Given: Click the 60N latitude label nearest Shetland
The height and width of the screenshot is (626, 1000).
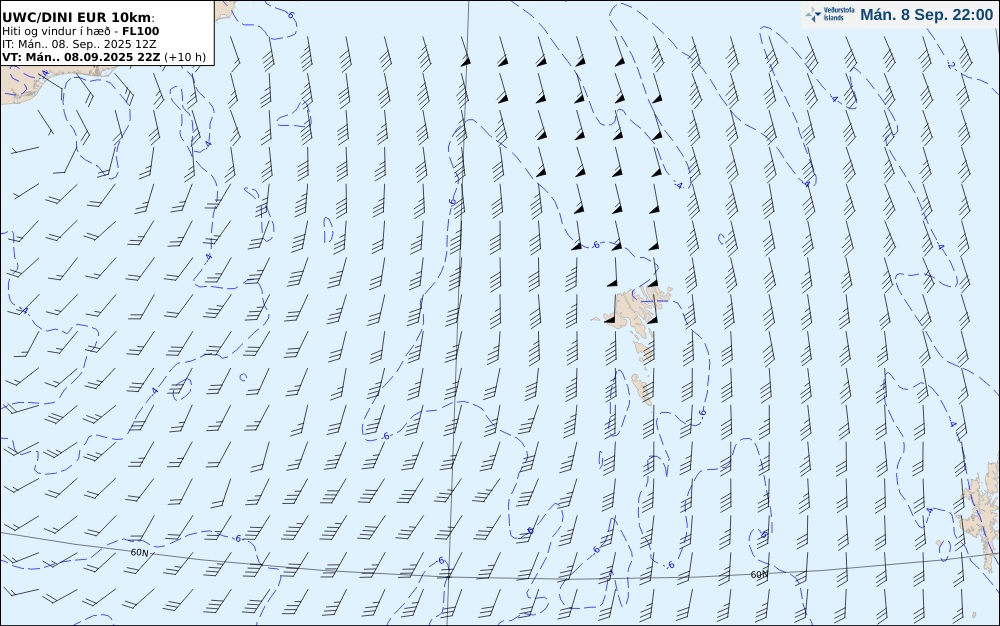Looking at the screenshot, I should pyautogui.click(x=759, y=574).
